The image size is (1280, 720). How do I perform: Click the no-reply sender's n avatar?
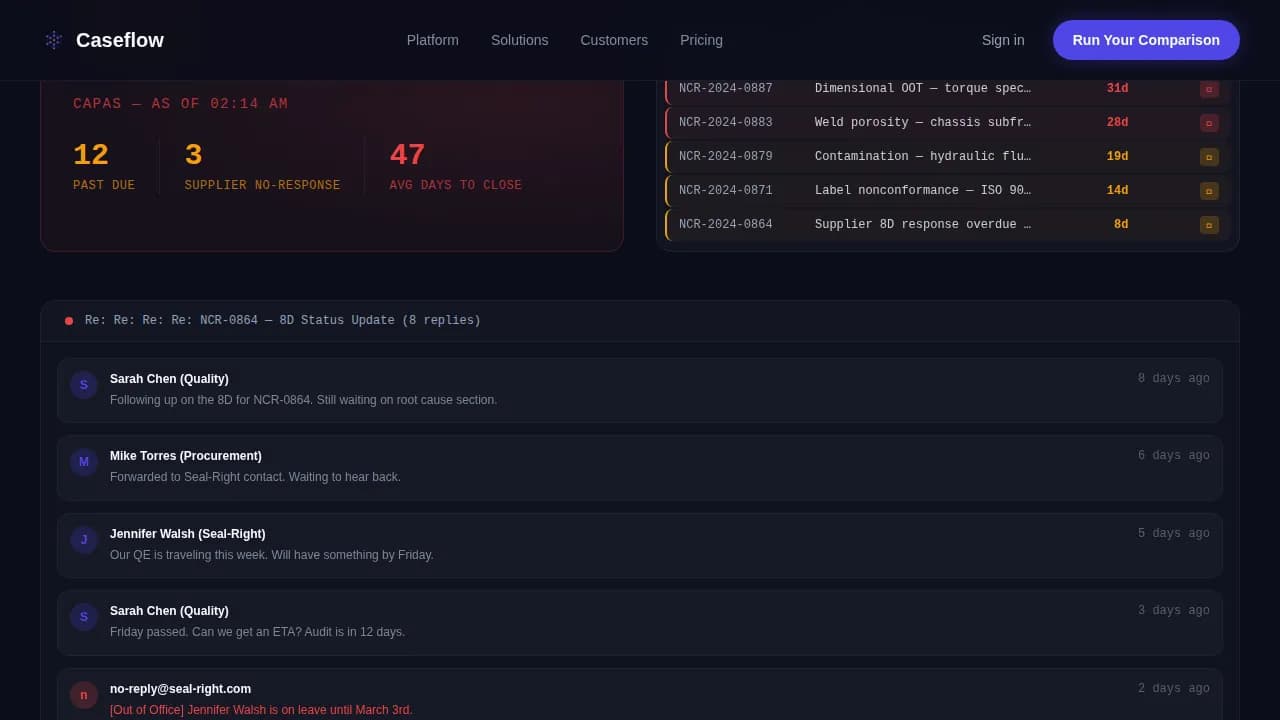pyautogui.click(x=84, y=695)
